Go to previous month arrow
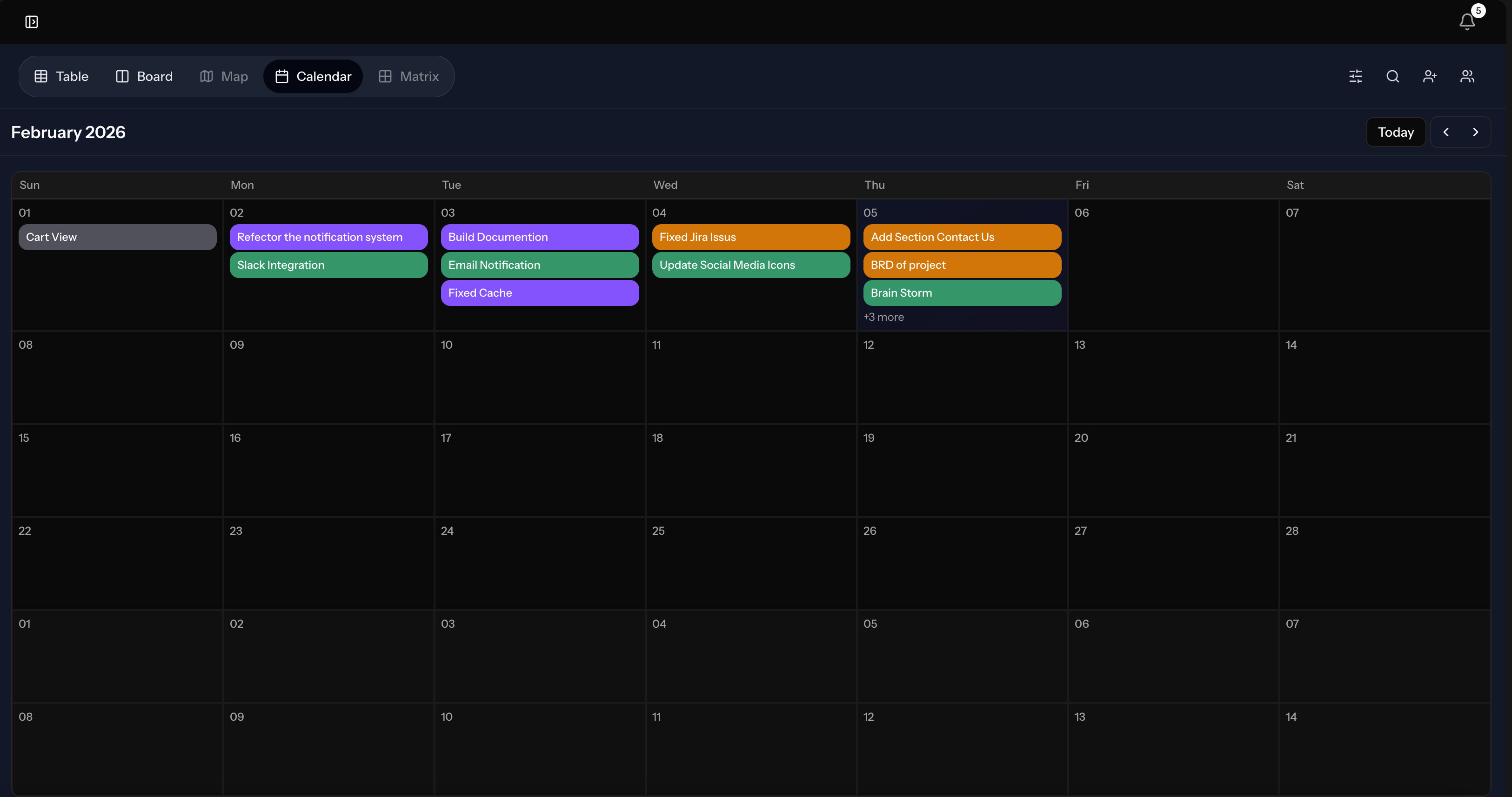Viewport: 1512px width, 797px height. pyautogui.click(x=1445, y=132)
